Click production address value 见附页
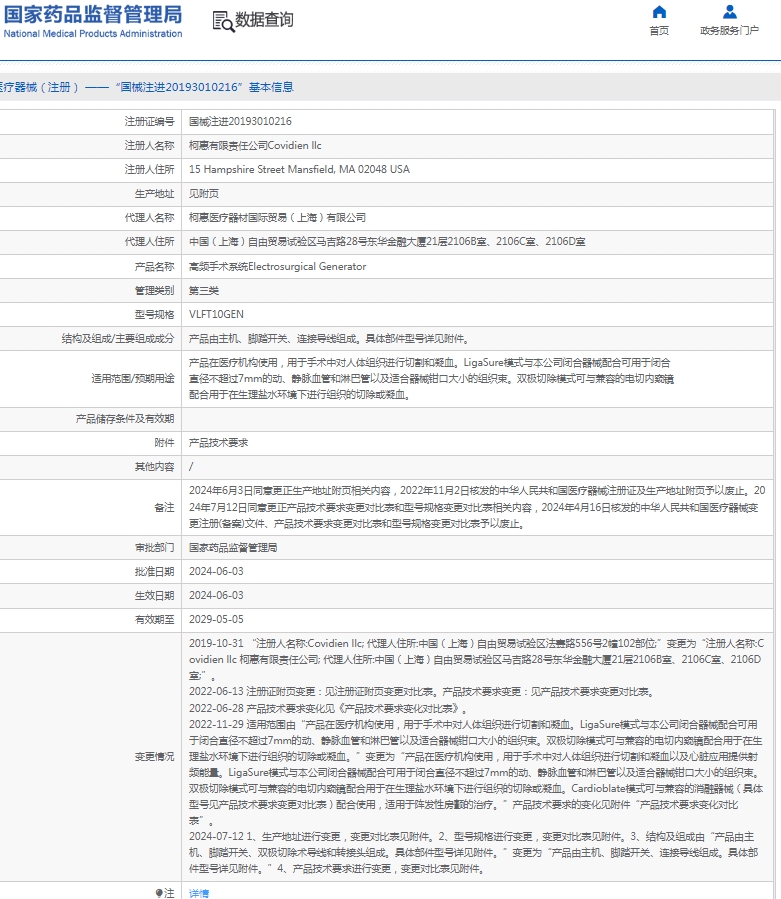The height and width of the screenshot is (899, 781). 204,194
